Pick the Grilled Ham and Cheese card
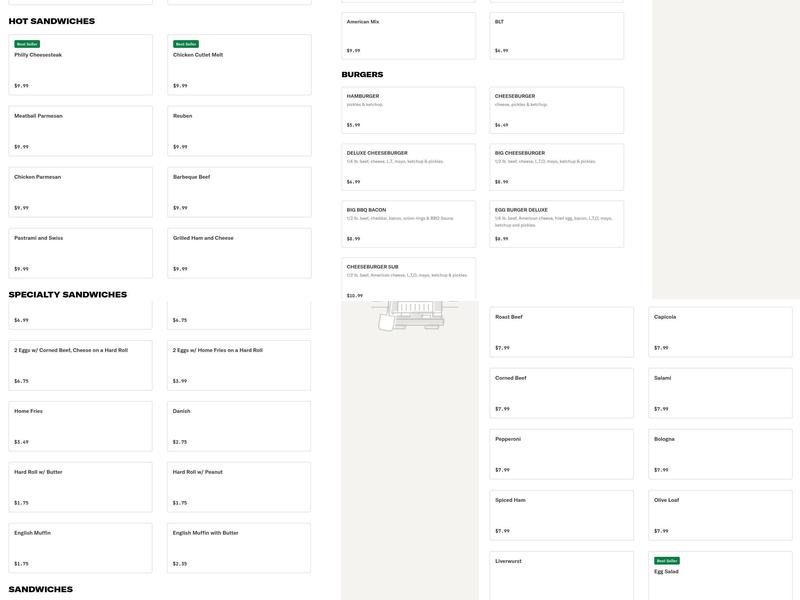Image resolution: width=800 pixels, height=600 pixels. [x=239, y=253]
